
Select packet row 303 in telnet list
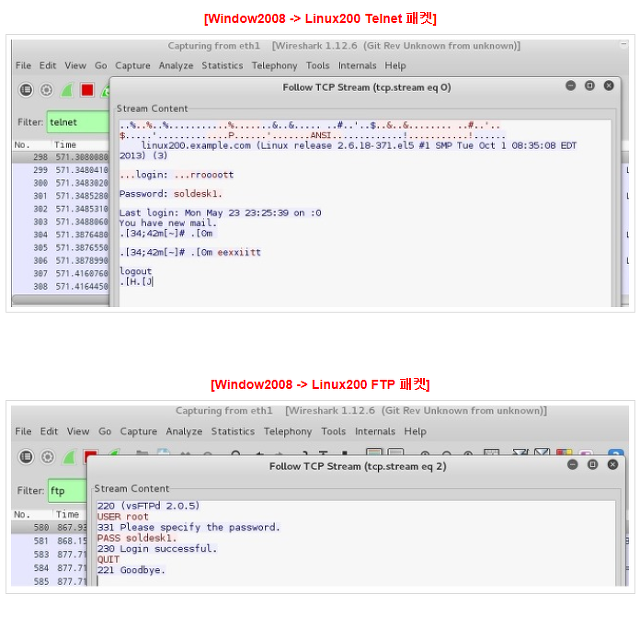coord(61,222)
